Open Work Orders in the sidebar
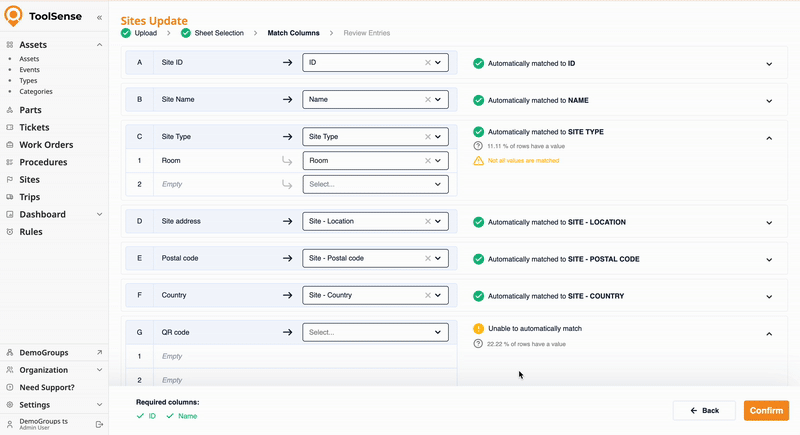 point(46,145)
